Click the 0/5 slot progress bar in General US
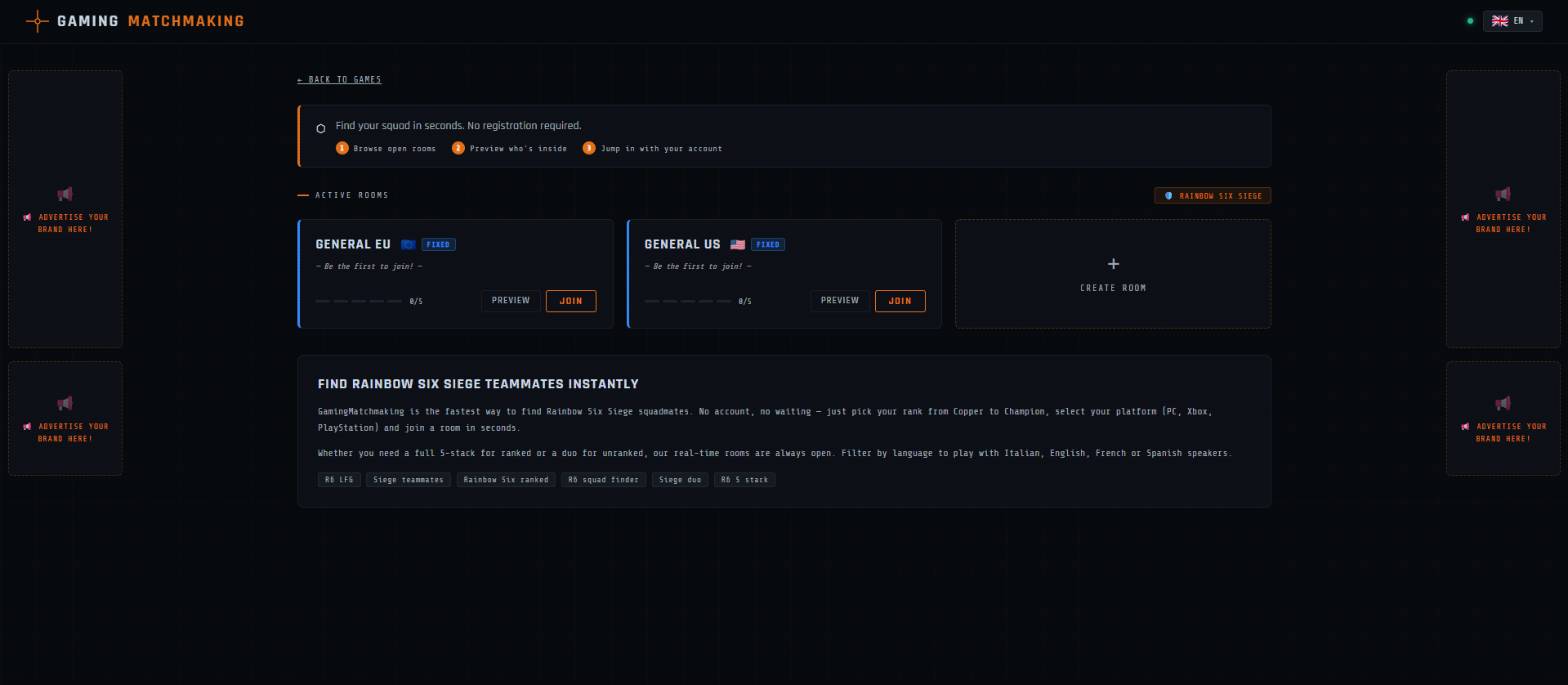The height and width of the screenshot is (685, 1568). (x=688, y=302)
